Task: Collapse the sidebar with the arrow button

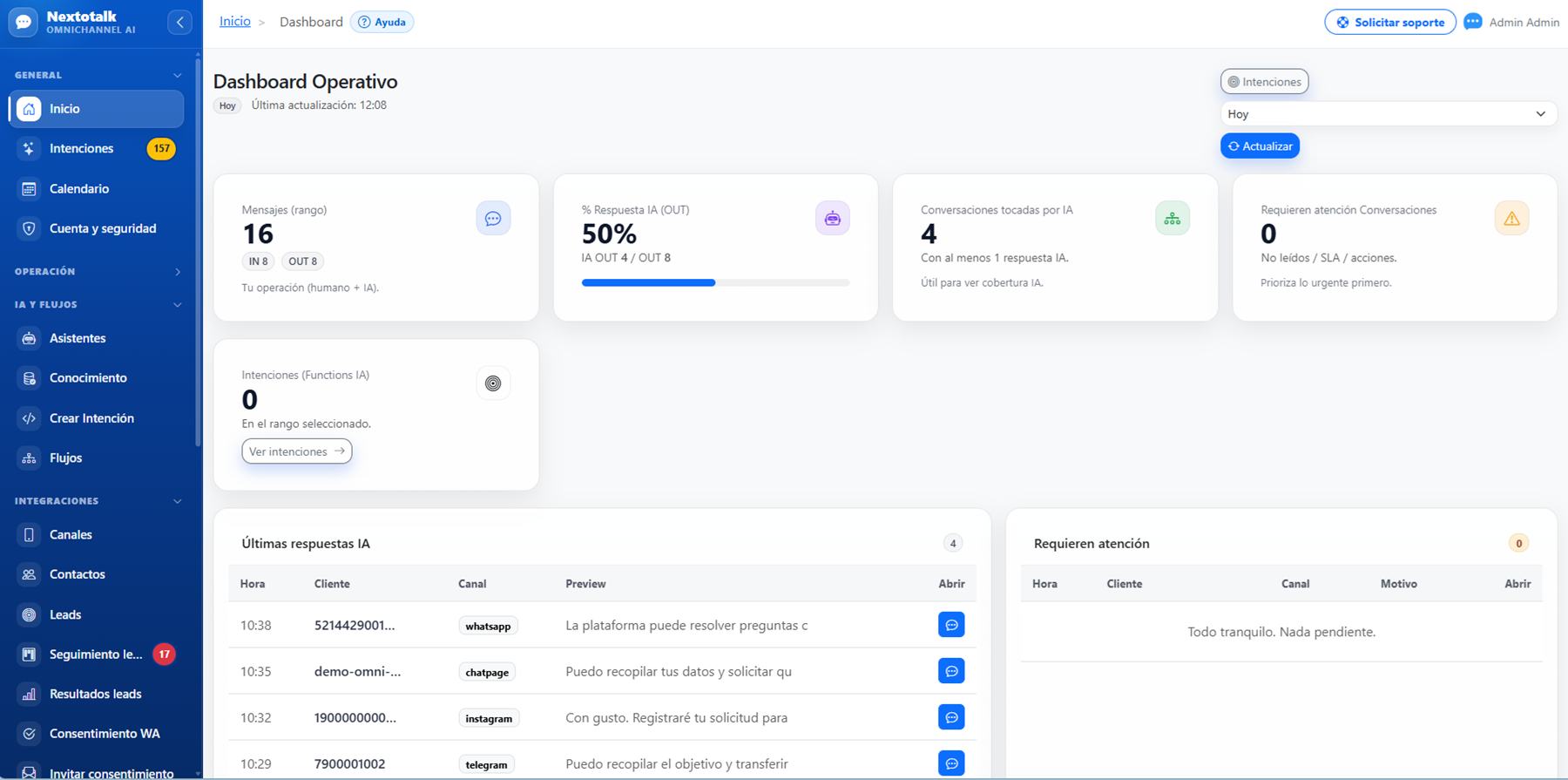Action: [179, 22]
